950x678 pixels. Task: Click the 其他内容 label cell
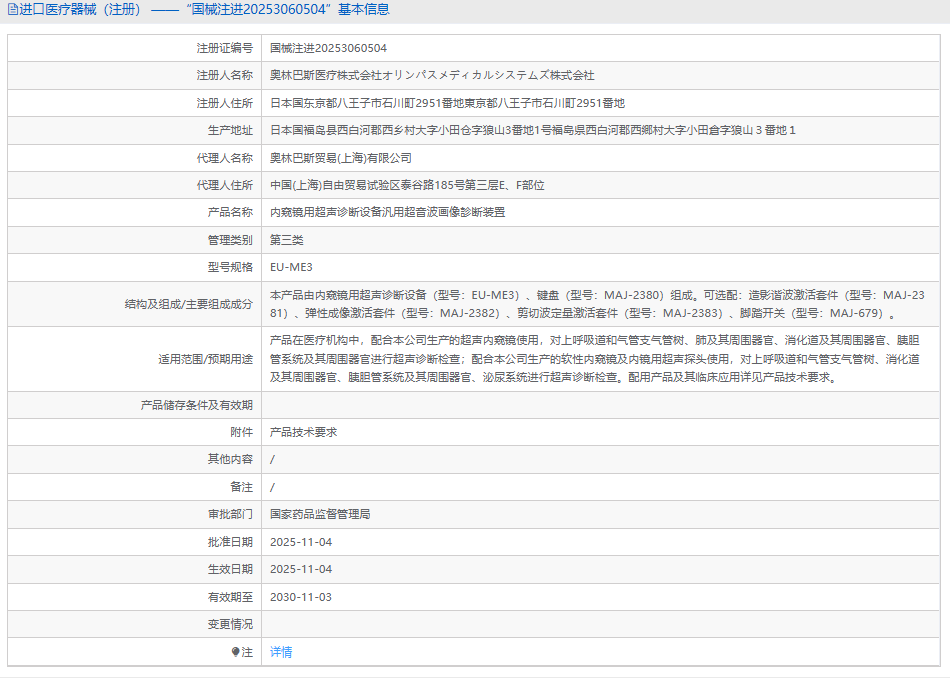click(x=135, y=459)
